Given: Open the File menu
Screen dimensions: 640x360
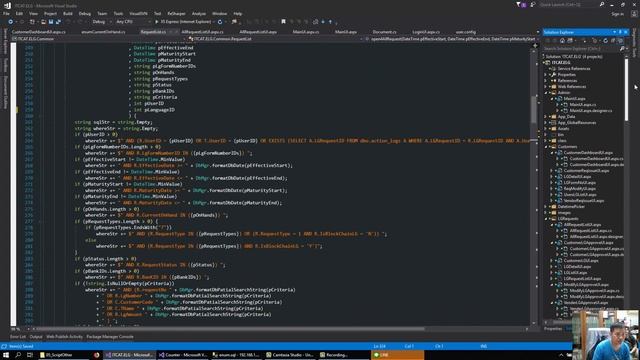Looking at the screenshot, I should pos(6,13).
